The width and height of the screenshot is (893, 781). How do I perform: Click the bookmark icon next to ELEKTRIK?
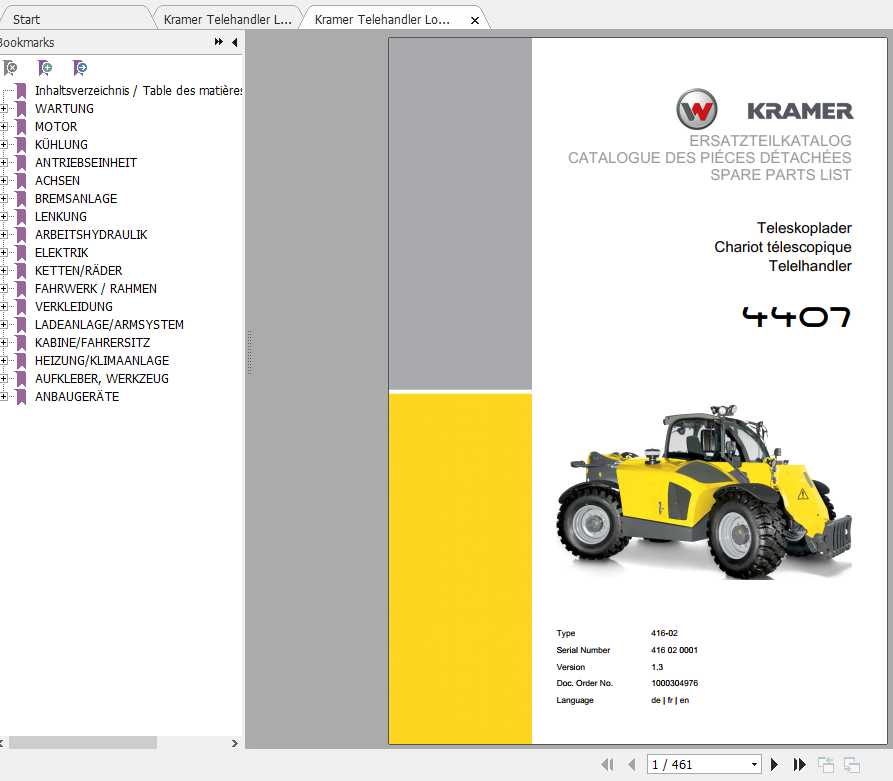(21, 252)
